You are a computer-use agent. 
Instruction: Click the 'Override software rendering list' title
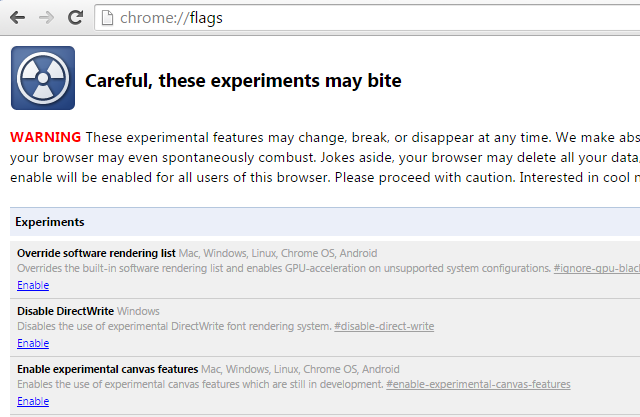click(x=96, y=253)
